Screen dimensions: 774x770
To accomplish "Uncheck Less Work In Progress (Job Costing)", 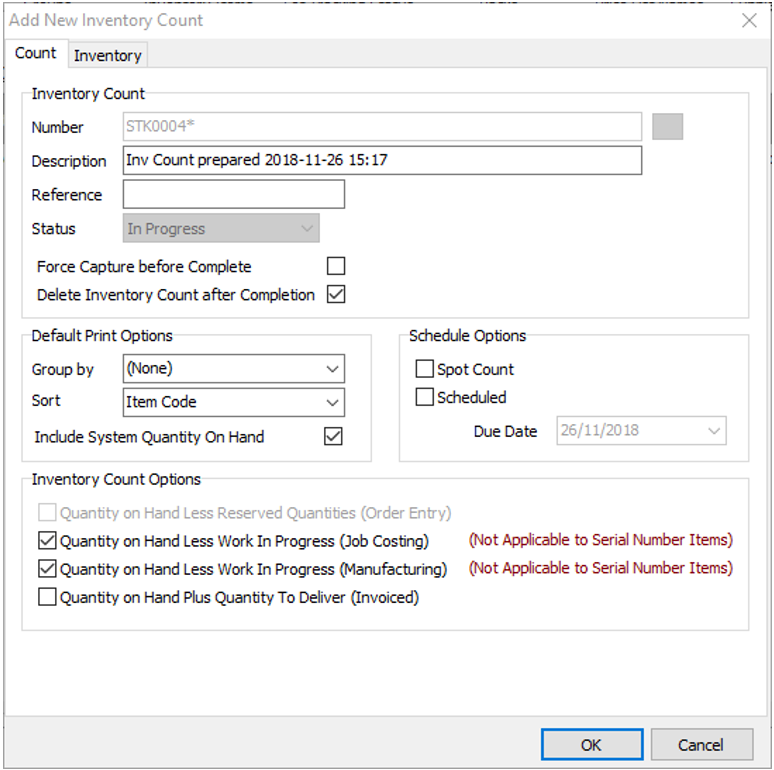I will pos(47,541).
